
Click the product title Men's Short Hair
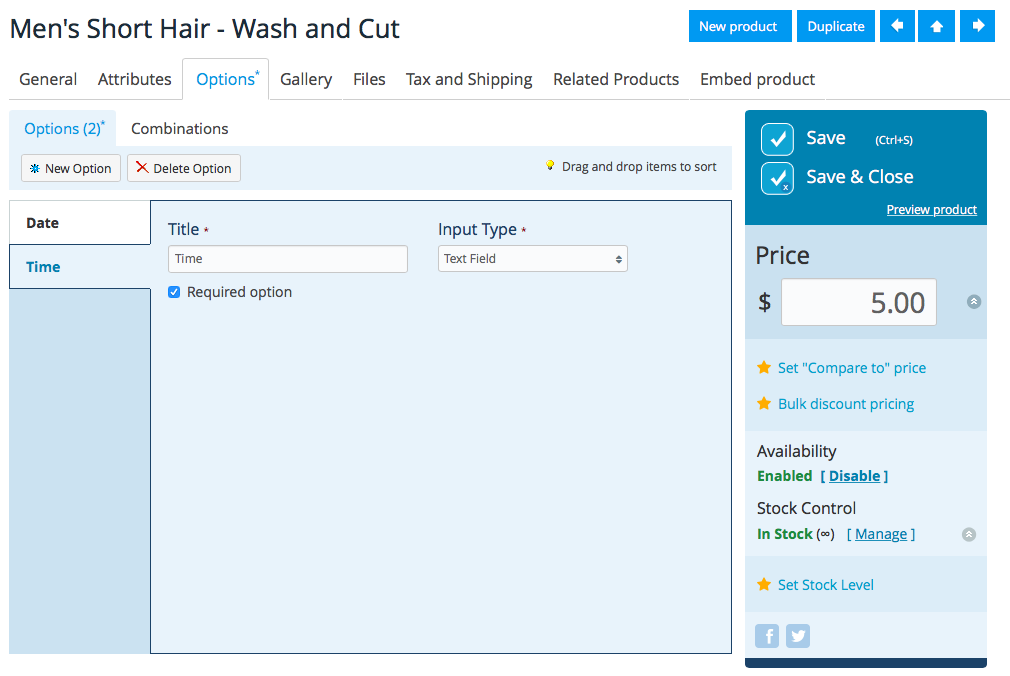coord(205,28)
